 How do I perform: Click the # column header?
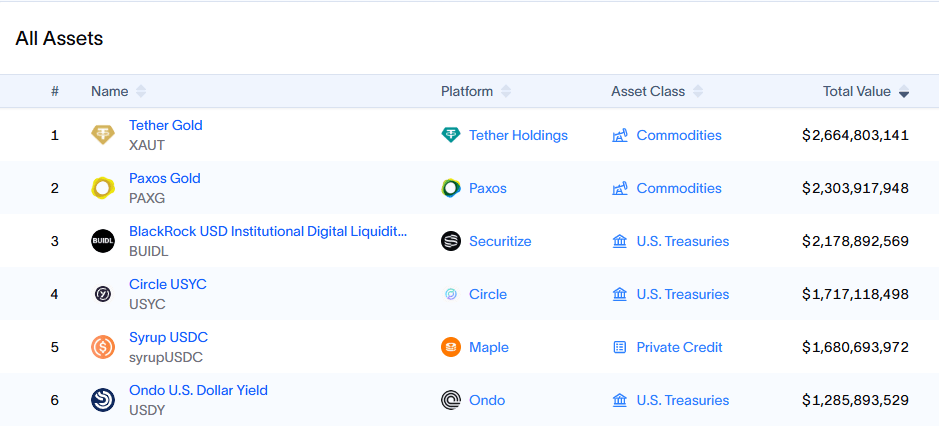pos(55,92)
